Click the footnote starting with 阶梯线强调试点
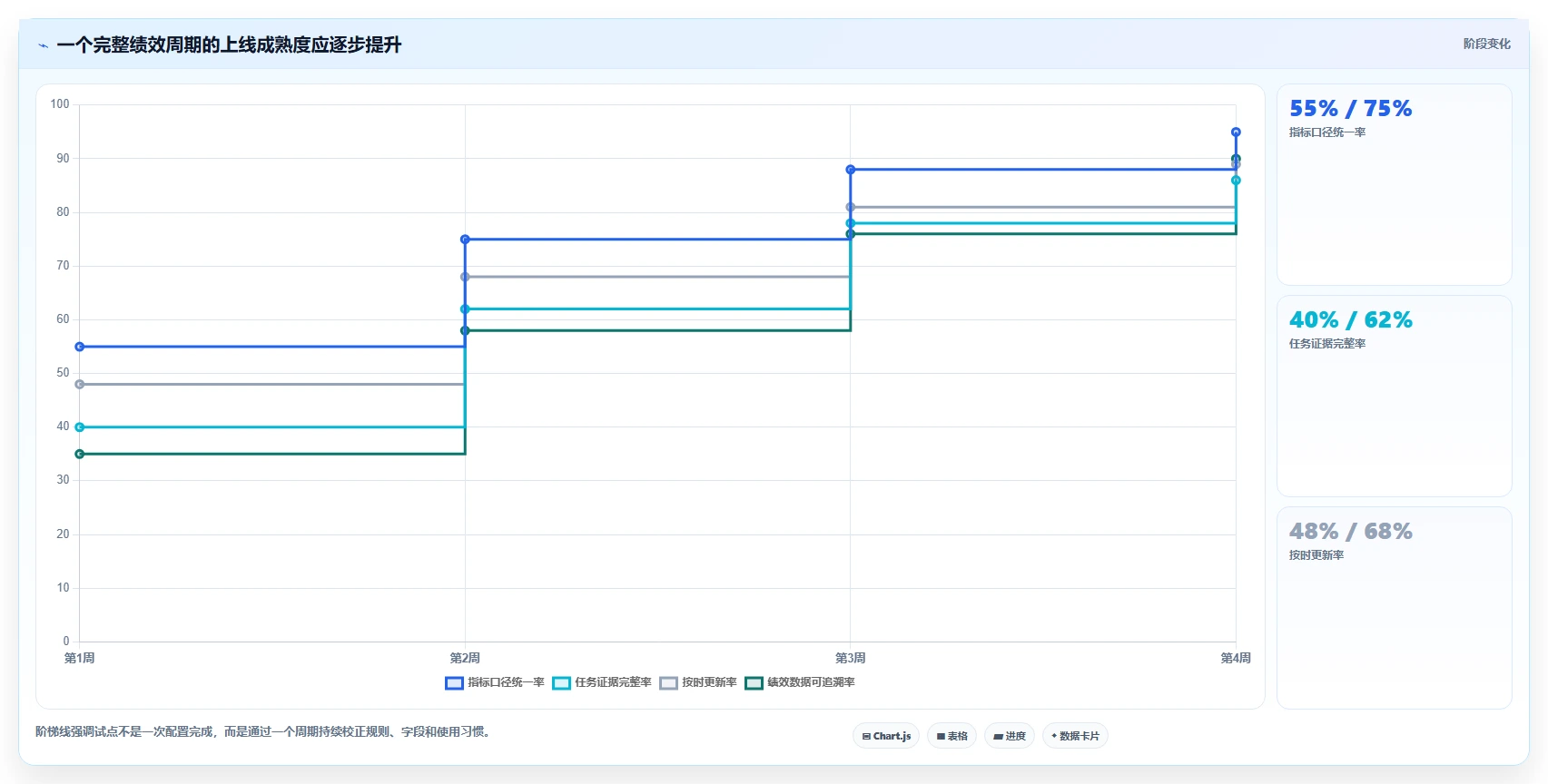 coord(264,731)
